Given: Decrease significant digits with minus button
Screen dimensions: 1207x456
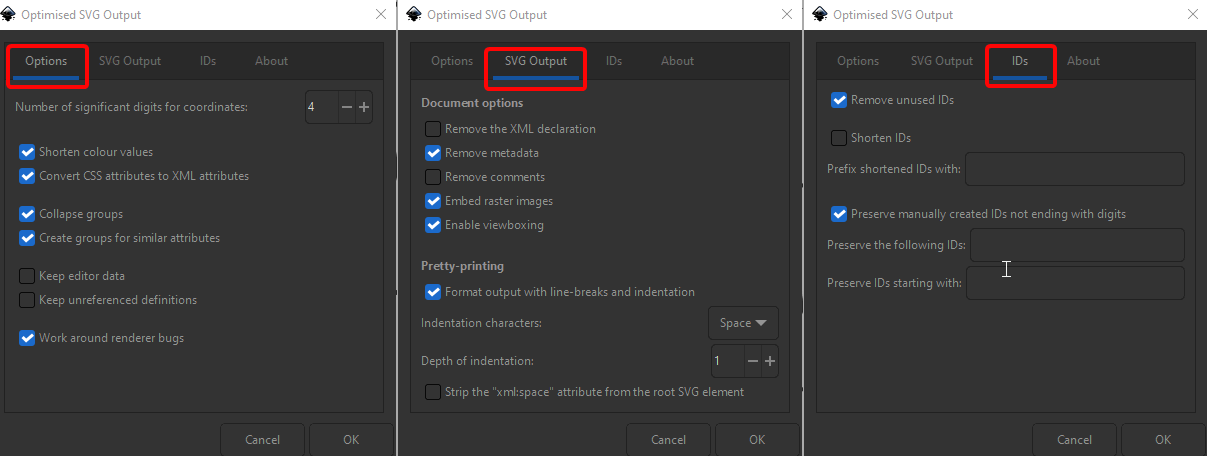Looking at the screenshot, I should point(346,107).
